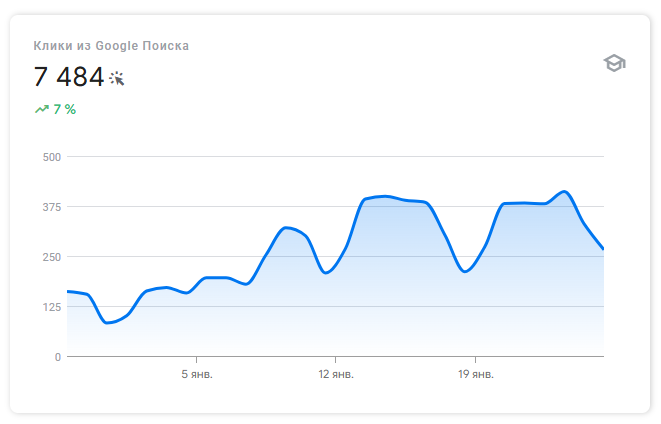This screenshot has width=661, height=424.
Task: Select the "19 янв." date label
Action: pos(475,375)
